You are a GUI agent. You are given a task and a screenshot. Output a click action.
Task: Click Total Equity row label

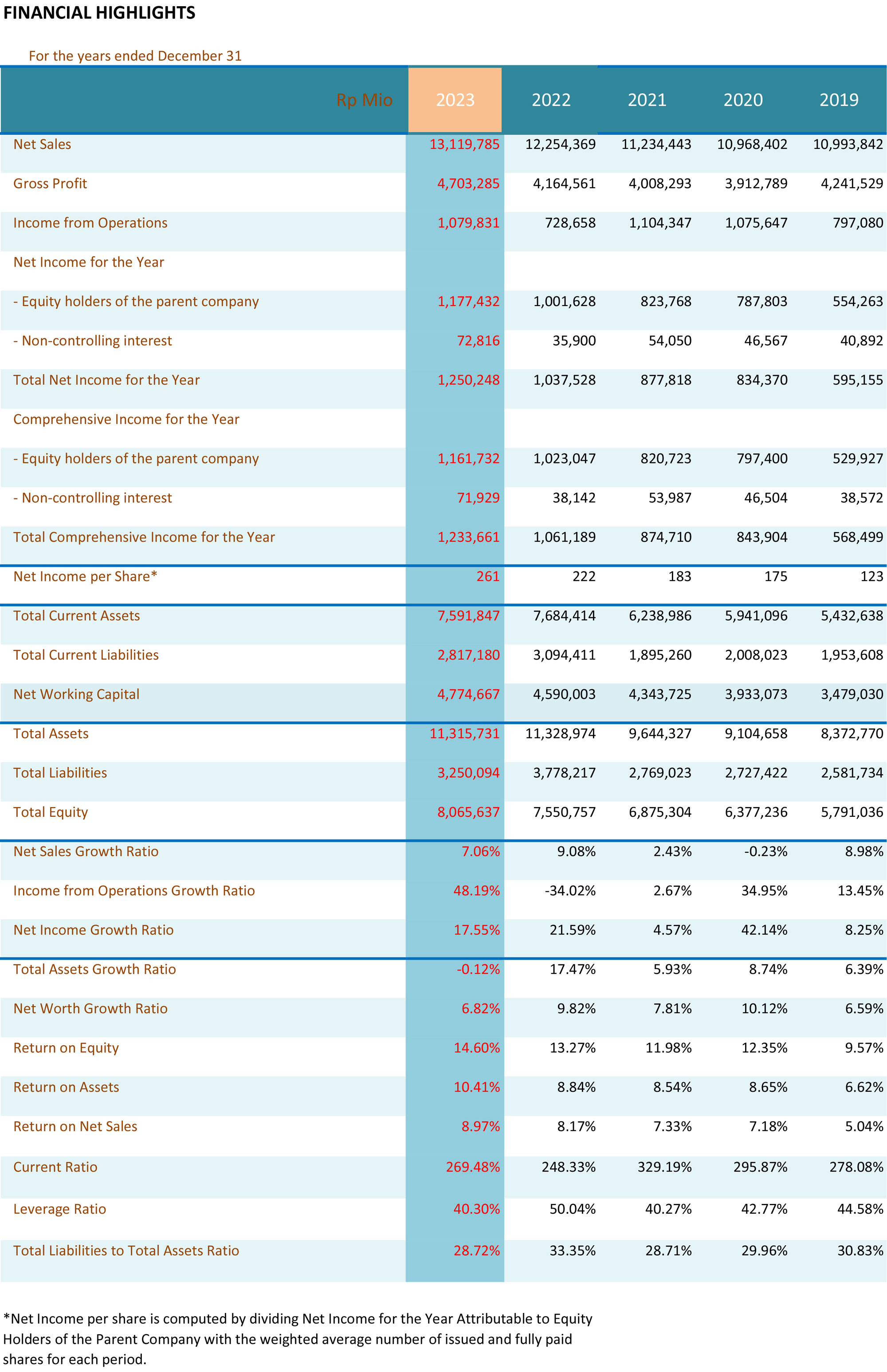click(51, 812)
